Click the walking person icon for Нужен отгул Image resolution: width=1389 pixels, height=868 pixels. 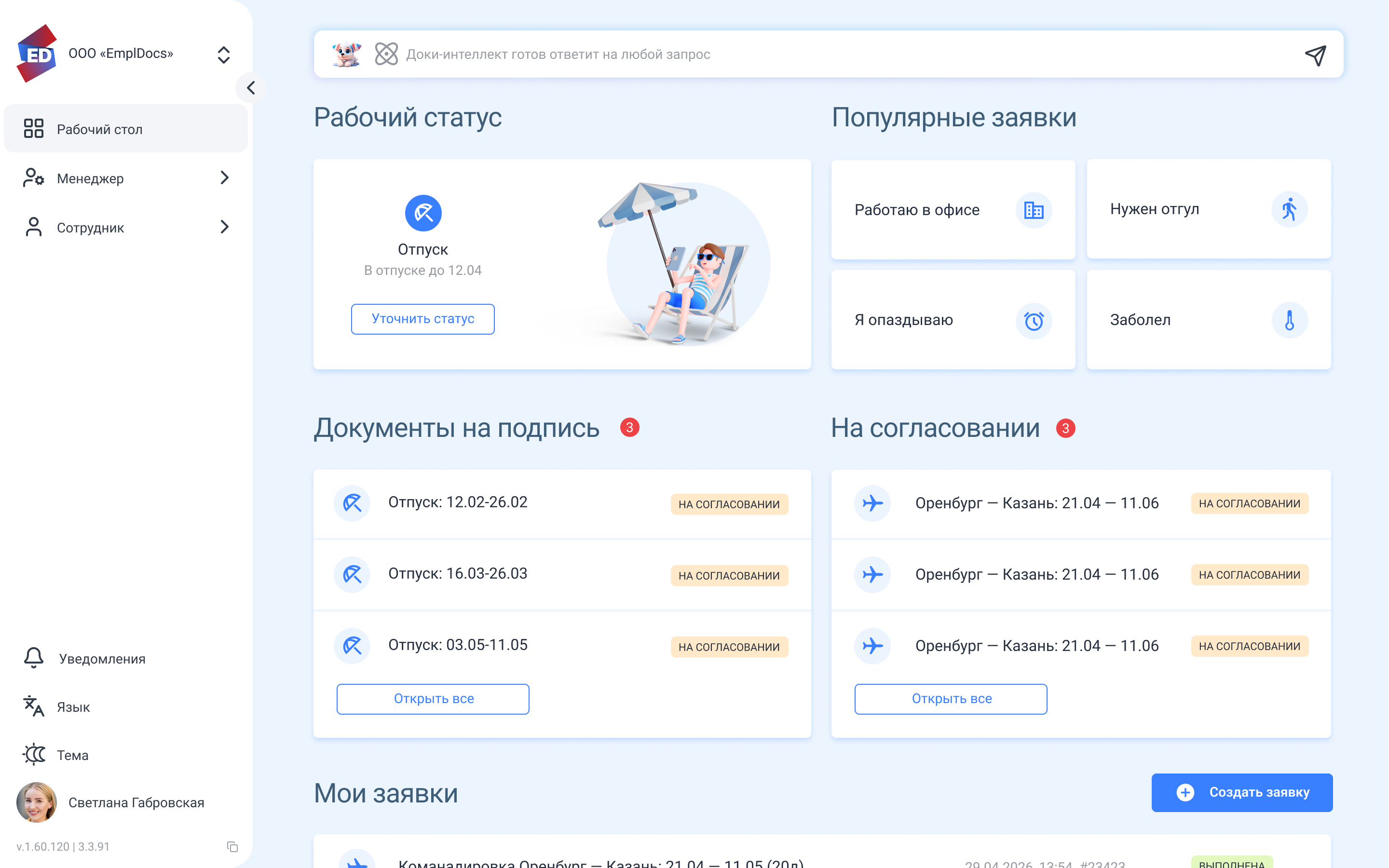click(x=1289, y=210)
